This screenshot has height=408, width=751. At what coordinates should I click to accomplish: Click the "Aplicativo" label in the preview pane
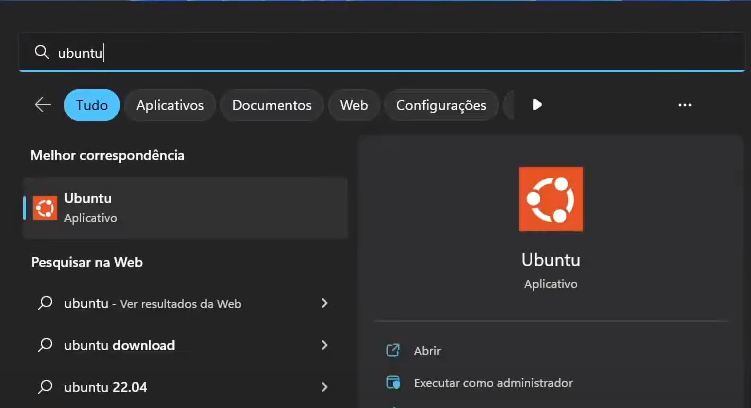click(x=551, y=284)
